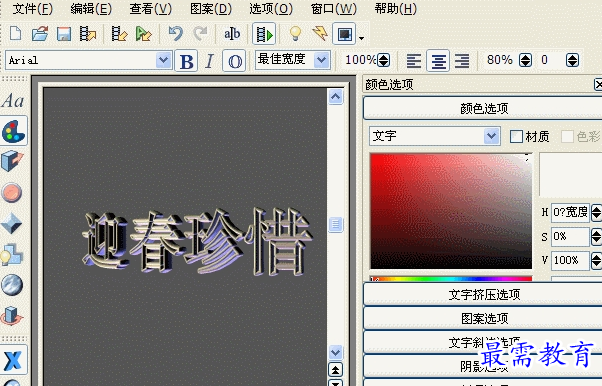
Task: Click the blue X icon in sidebar
Action: click(13, 360)
